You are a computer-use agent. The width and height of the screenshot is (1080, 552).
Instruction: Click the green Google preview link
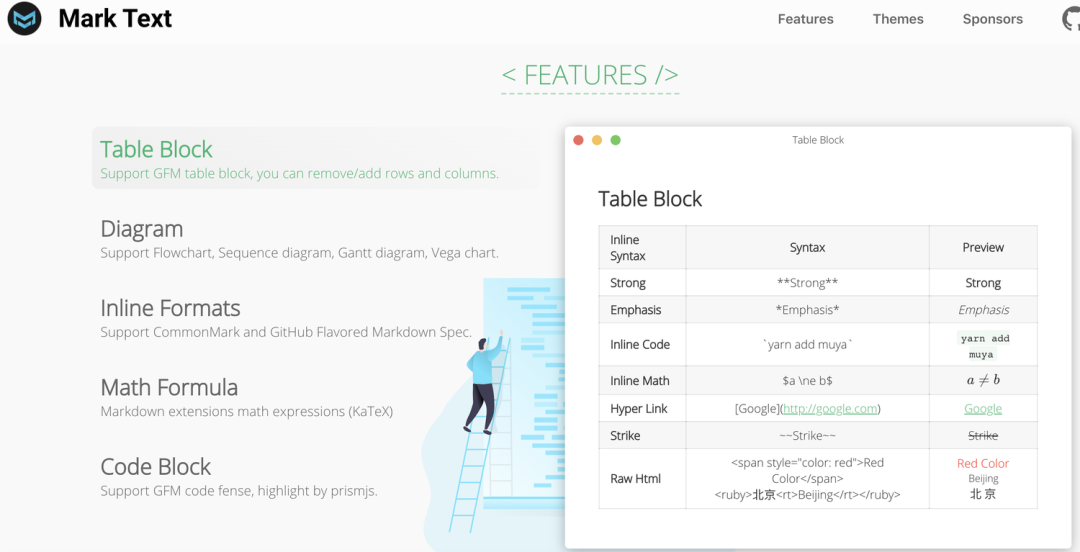pos(983,409)
